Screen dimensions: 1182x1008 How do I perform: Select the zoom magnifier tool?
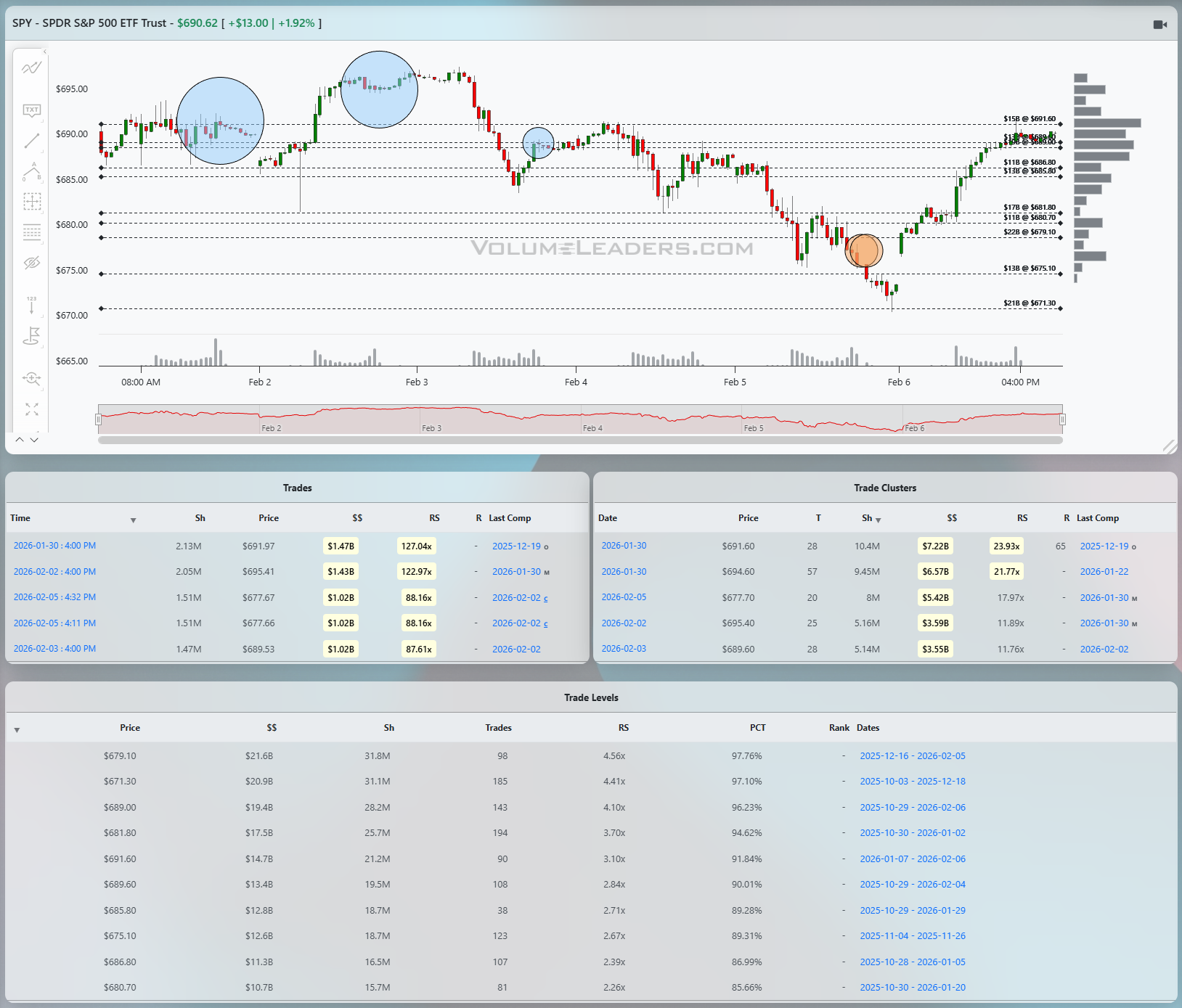pos(31,378)
